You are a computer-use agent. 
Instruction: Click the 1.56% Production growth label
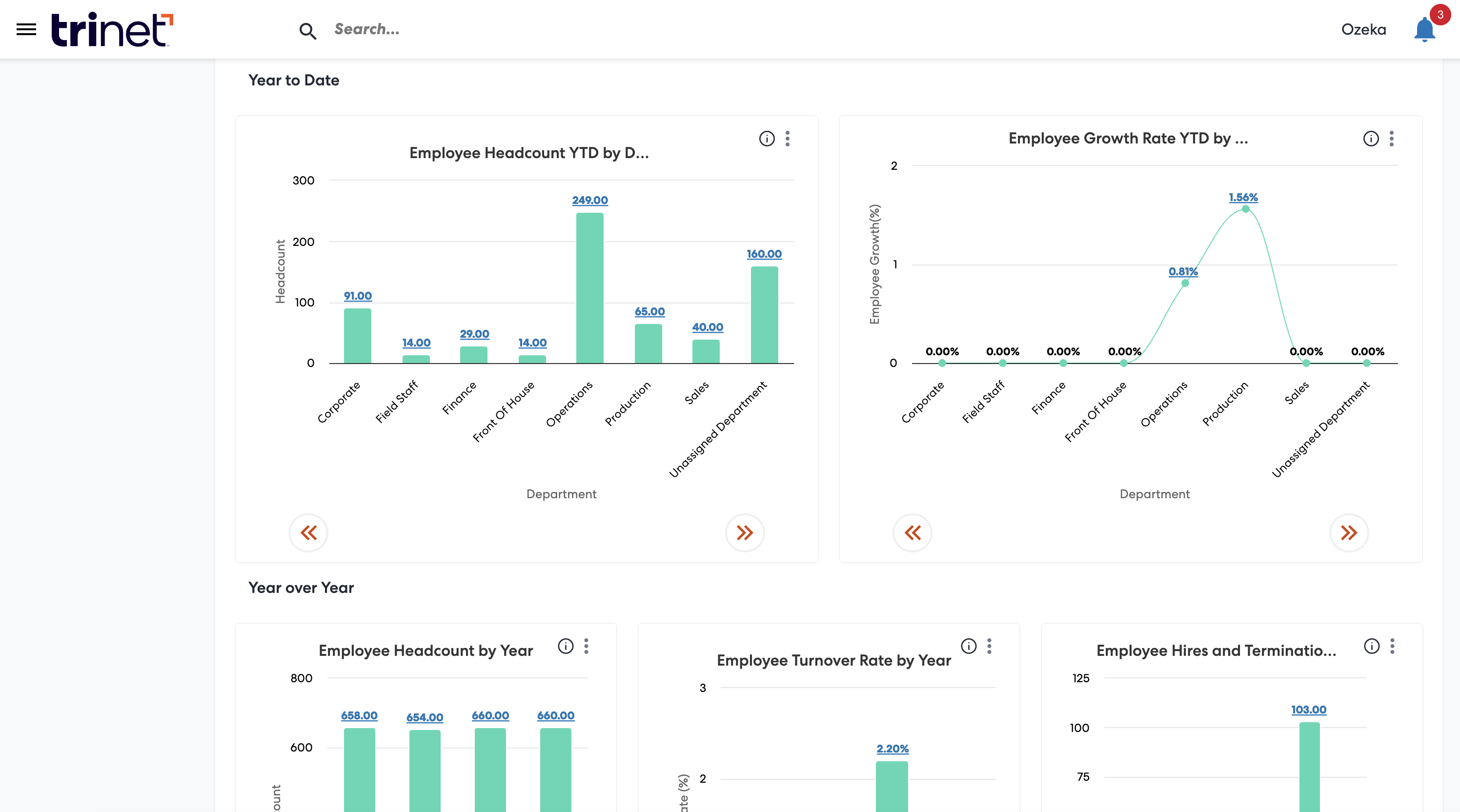1243,197
